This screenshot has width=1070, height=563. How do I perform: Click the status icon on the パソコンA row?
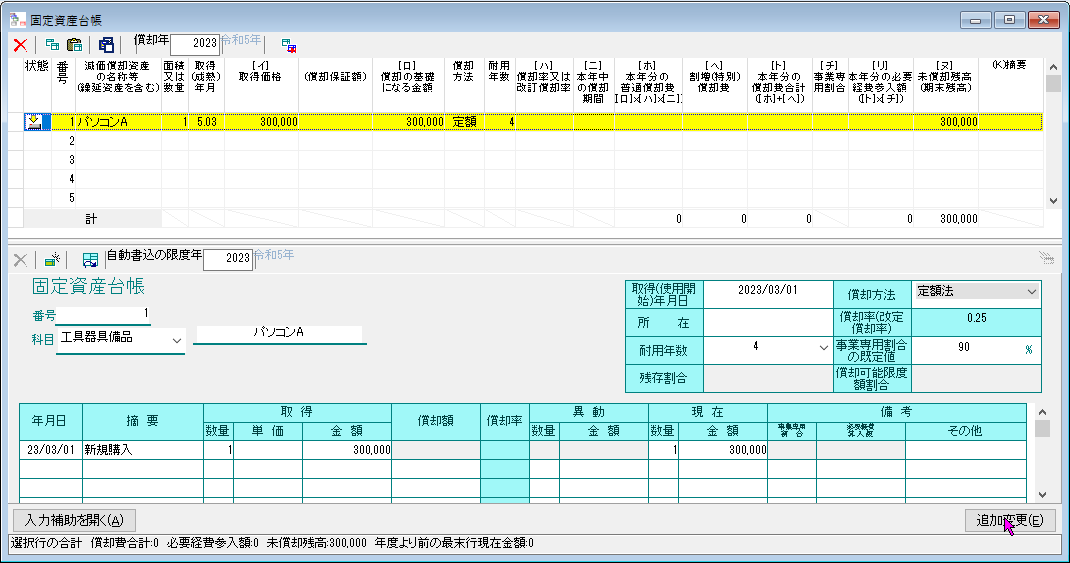pos(34,122)
